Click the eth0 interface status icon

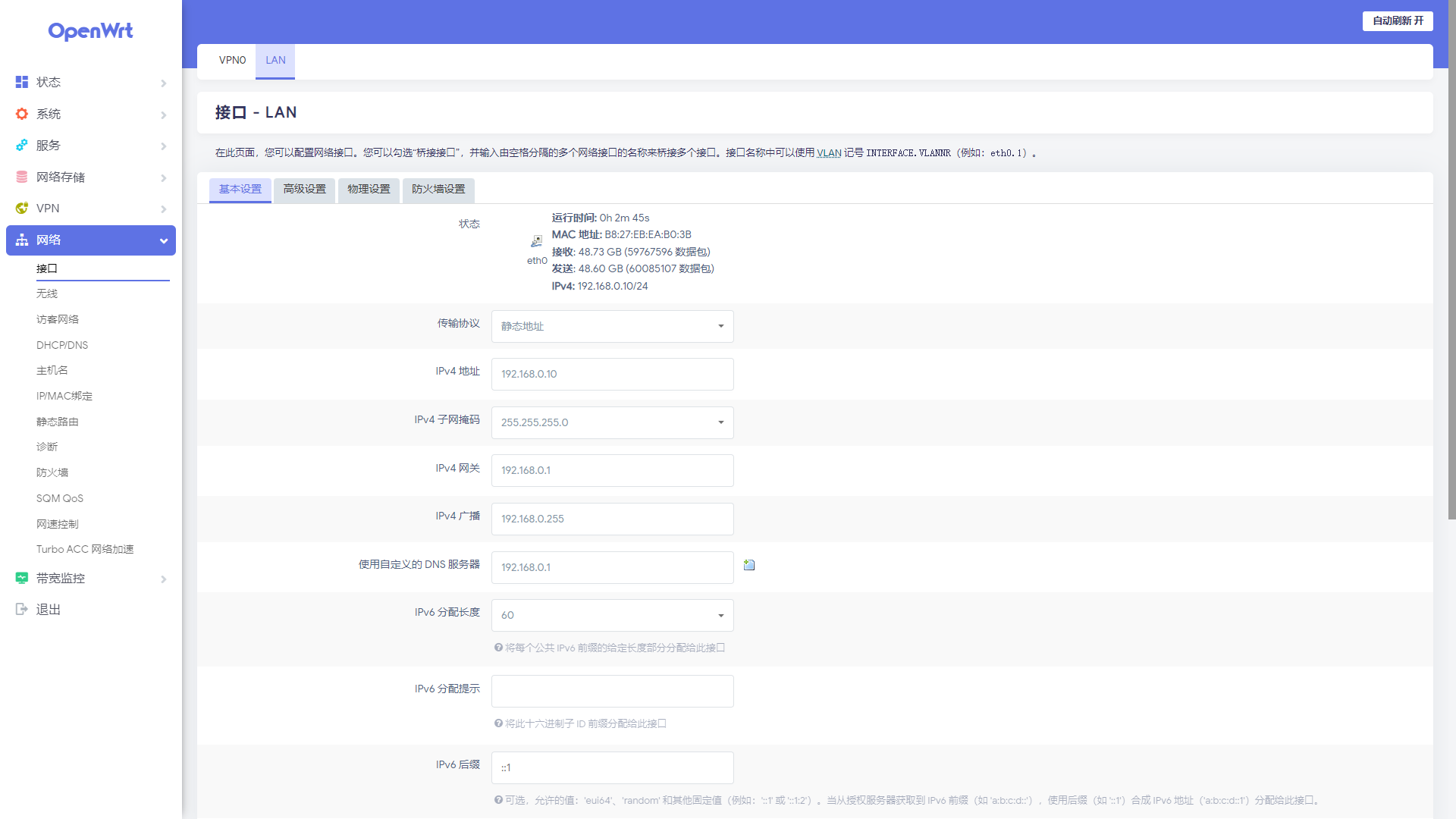[x=537, y=241]
